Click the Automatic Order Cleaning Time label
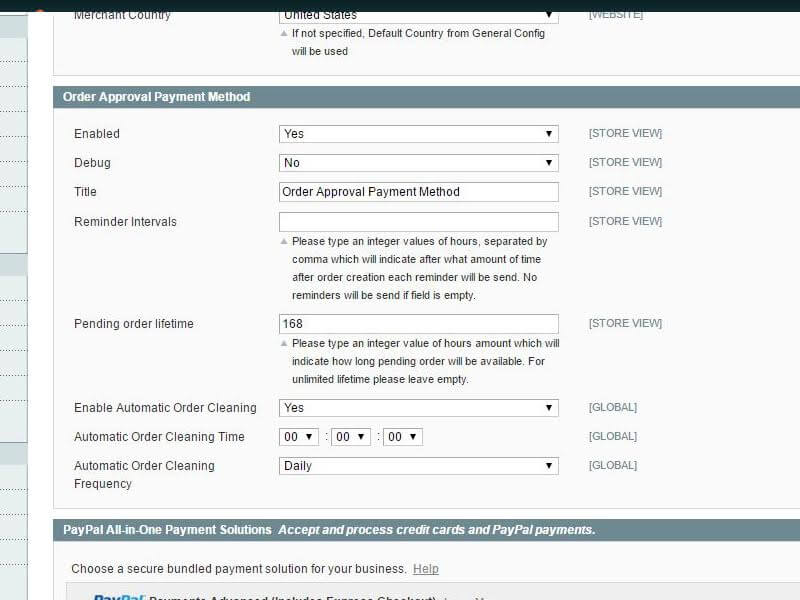 pyautogui.click(x=159, y=437)
